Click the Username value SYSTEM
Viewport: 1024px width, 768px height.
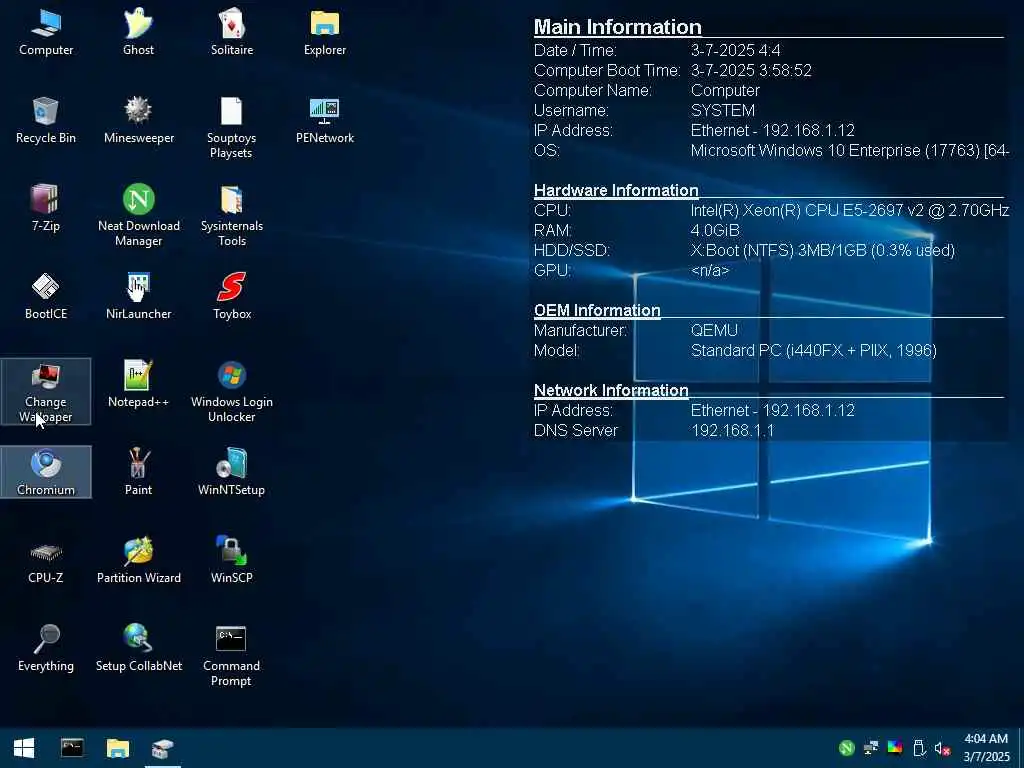click(x=723, y=110)
